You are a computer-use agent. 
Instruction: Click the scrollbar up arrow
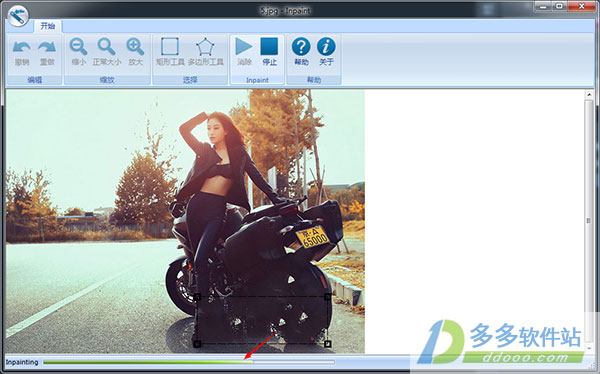coord(589,94)
